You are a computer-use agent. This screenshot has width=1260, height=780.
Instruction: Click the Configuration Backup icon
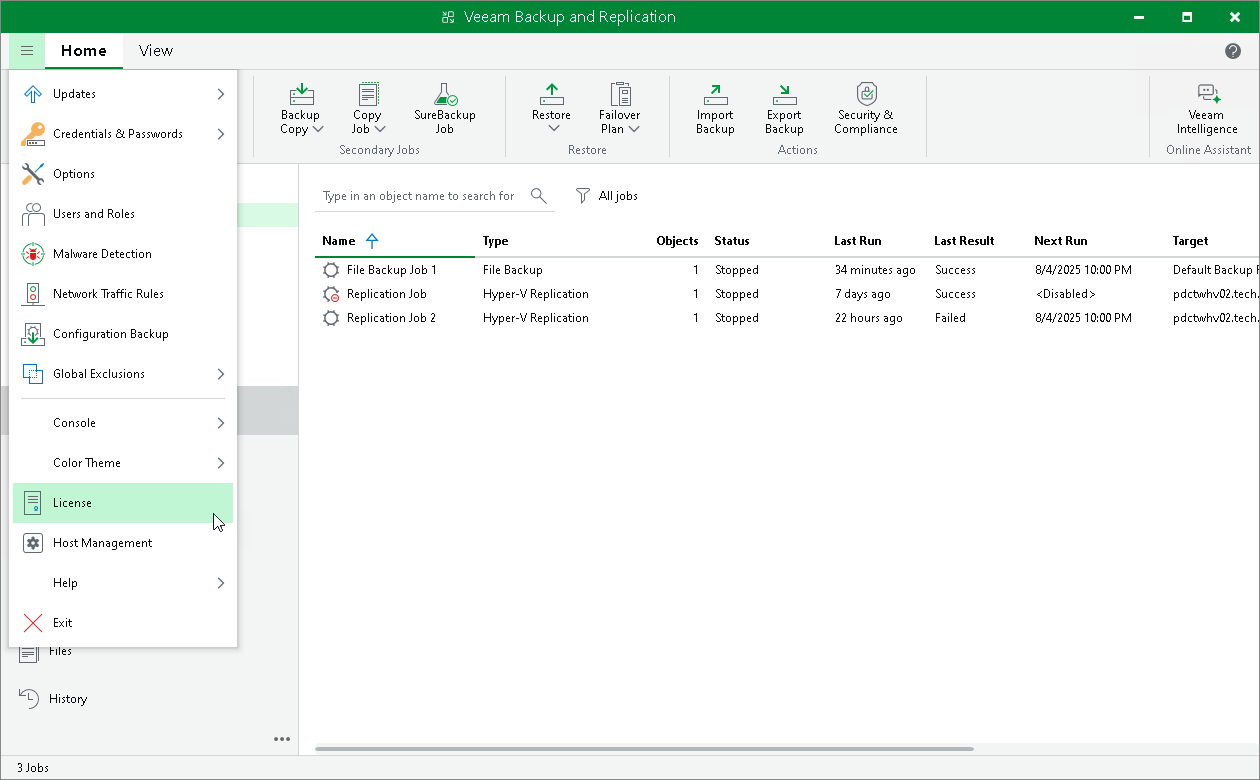coord(33,334)
